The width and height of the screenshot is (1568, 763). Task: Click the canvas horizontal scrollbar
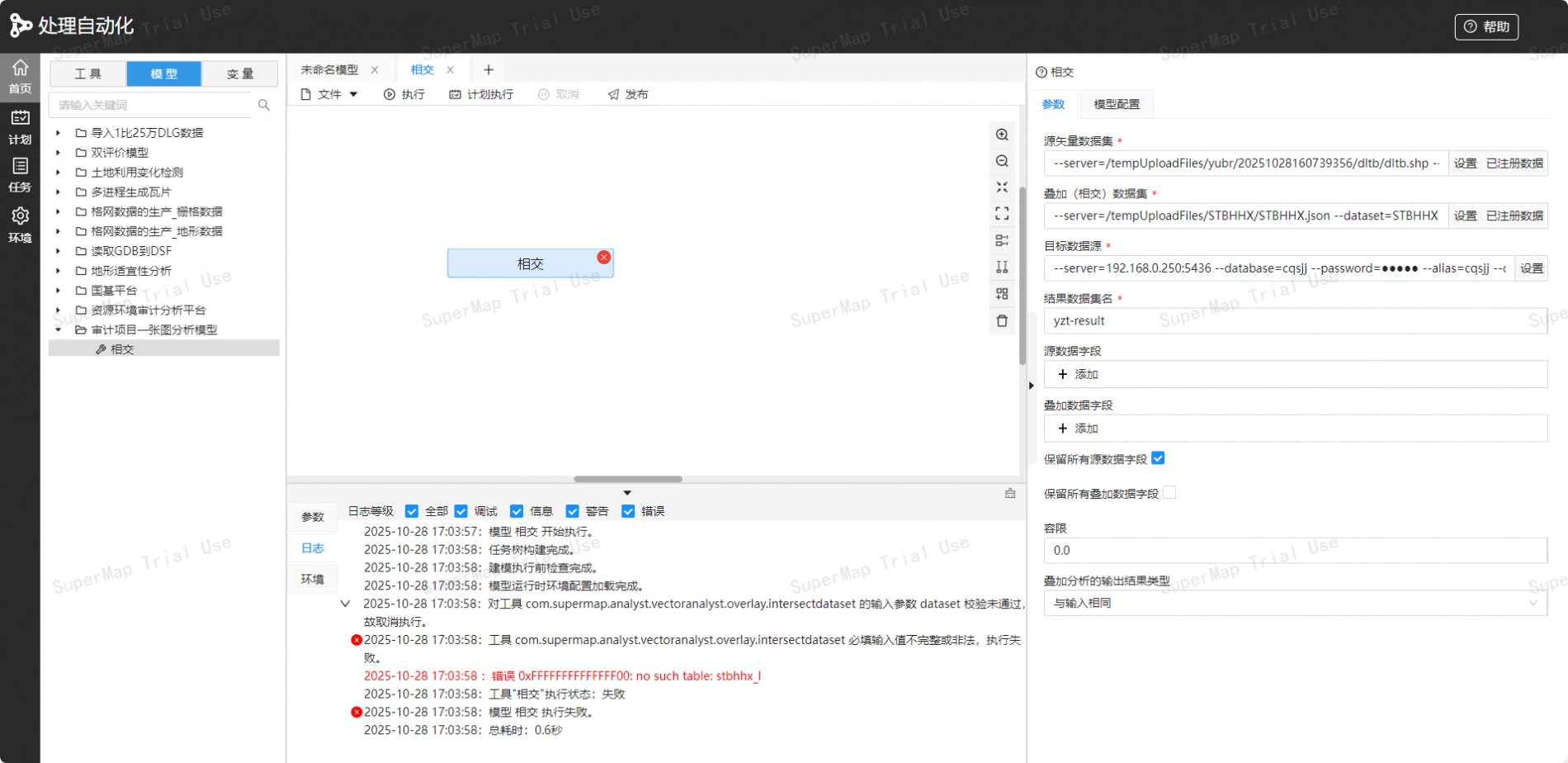click(x=627, y=479)
